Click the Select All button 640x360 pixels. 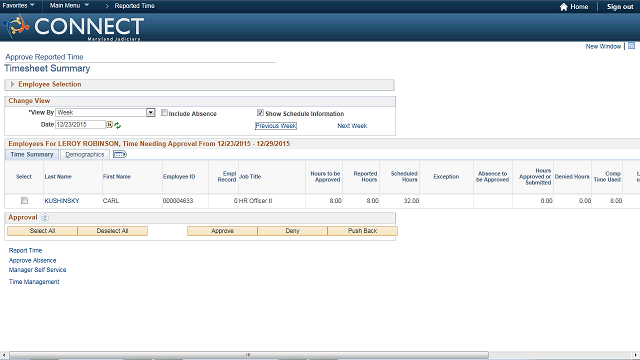point(42,231)
